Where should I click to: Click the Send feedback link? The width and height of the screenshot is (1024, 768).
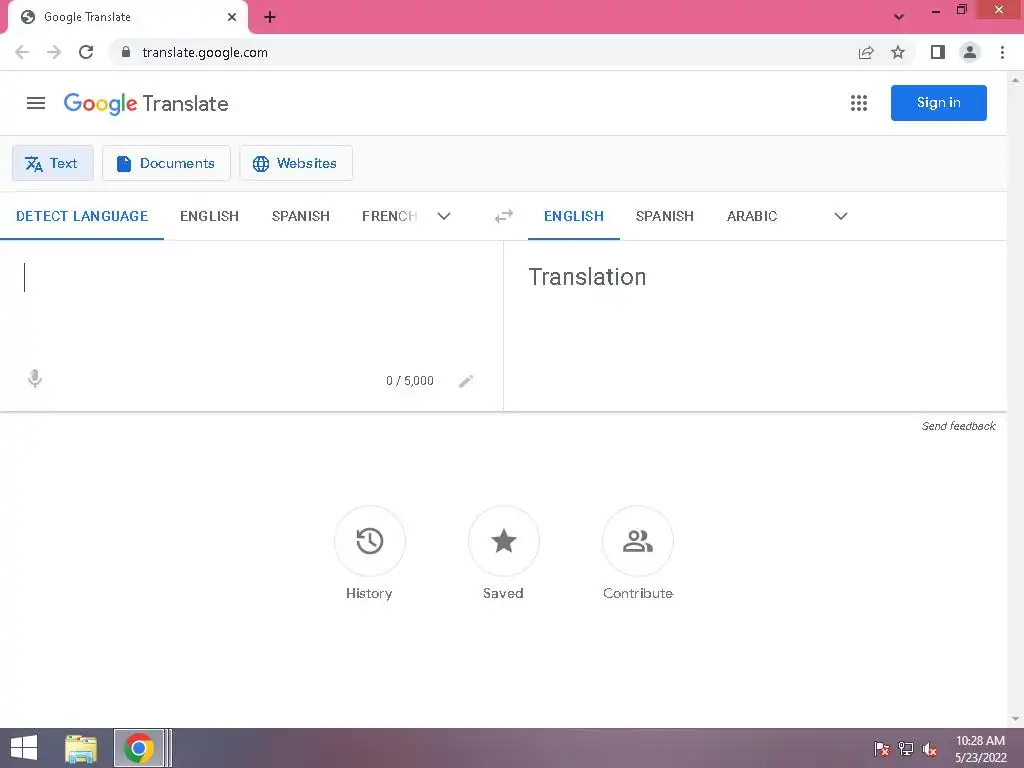[x=958, y=426]
